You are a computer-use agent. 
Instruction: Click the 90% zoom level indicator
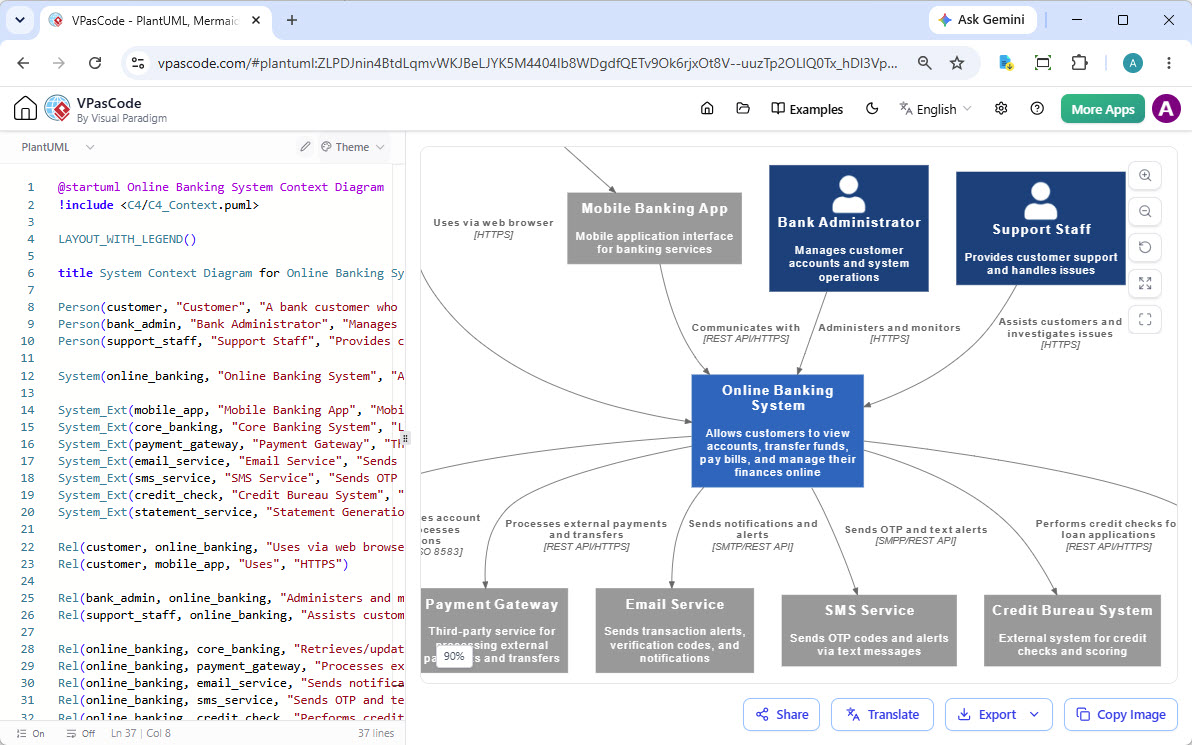click(x=454, y=656)
